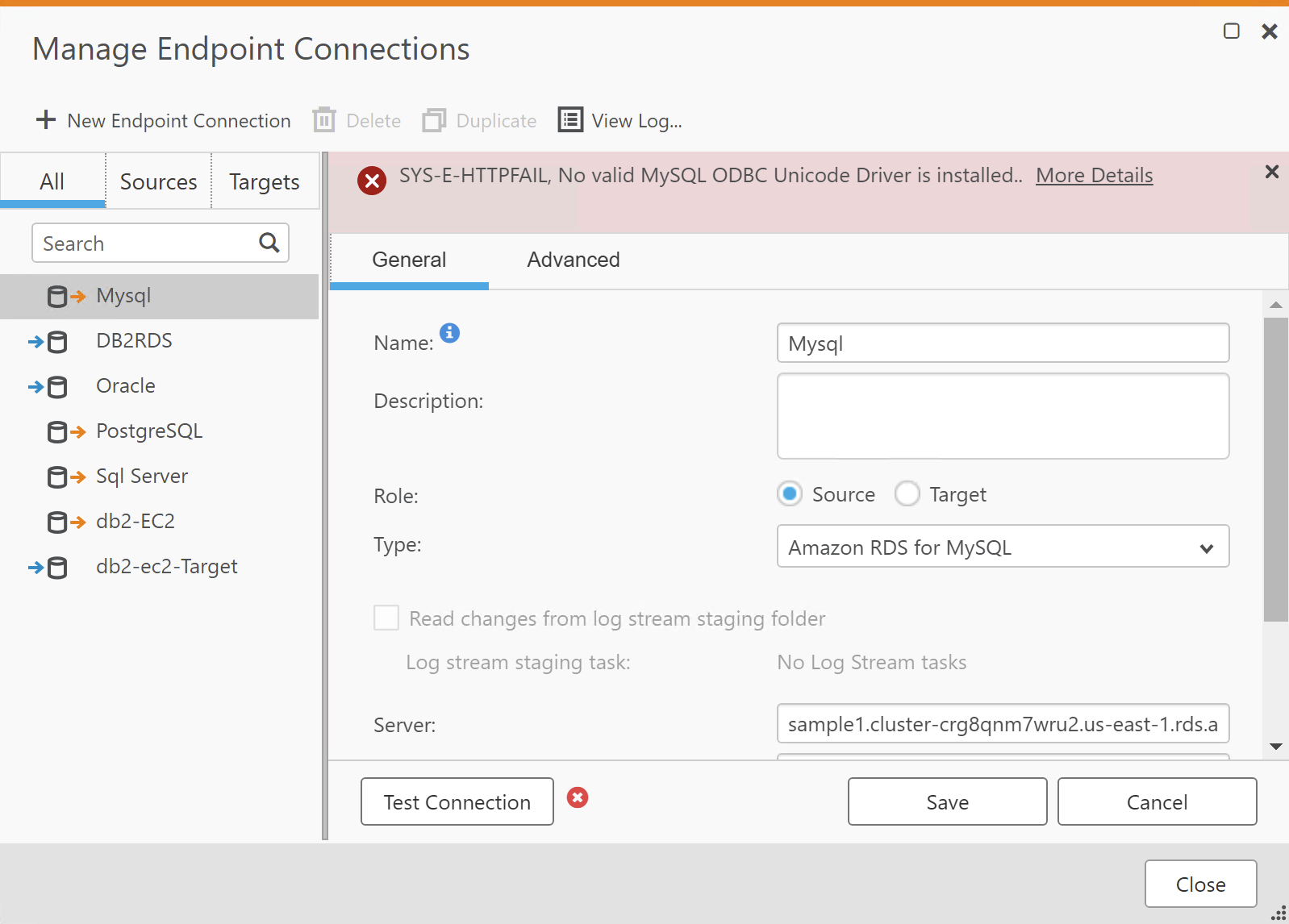
Task: Select the Oracle target endpoint icon
Action: 48,387
